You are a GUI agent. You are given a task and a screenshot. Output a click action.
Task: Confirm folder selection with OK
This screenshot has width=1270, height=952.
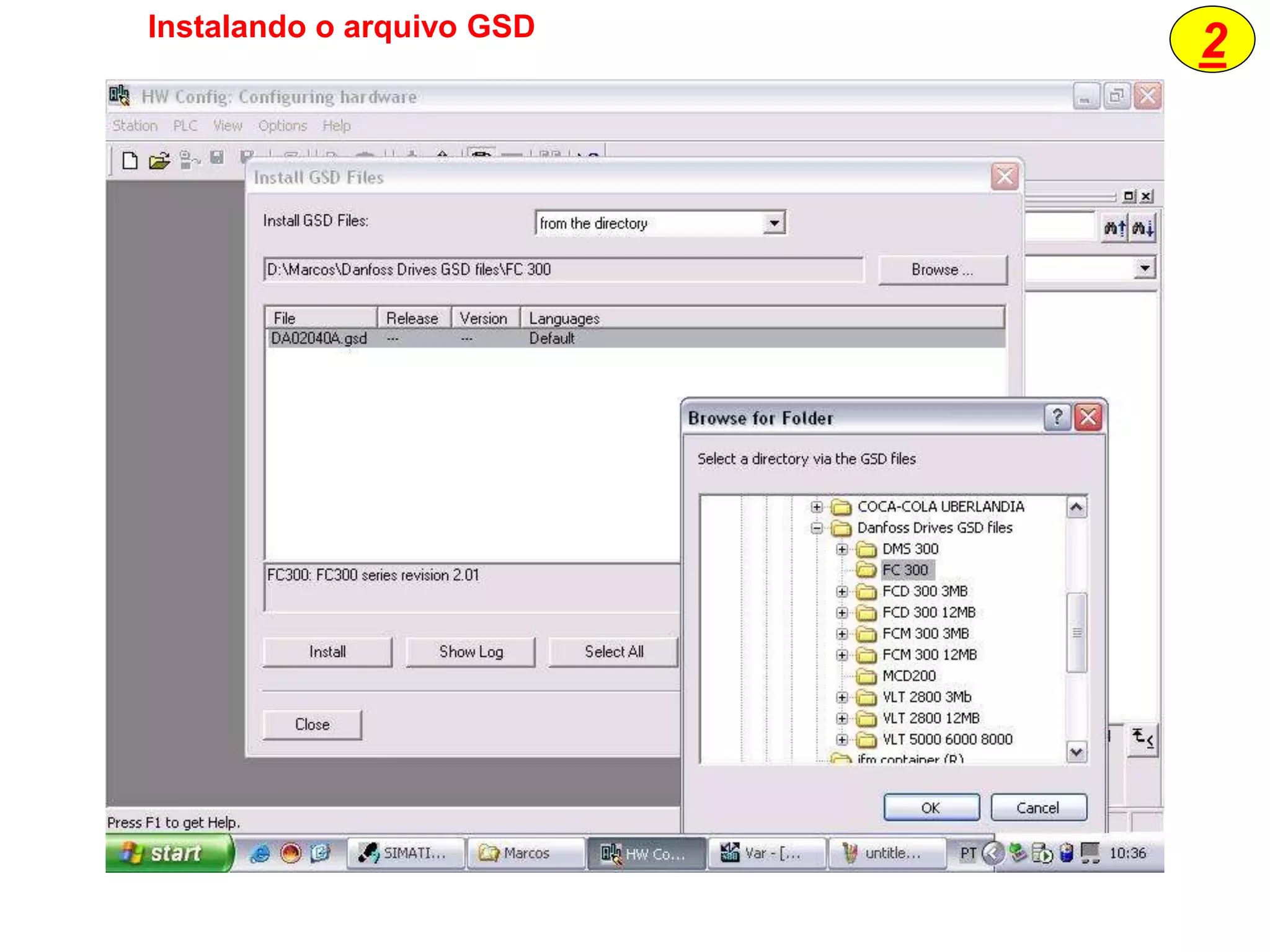[931, 808]
